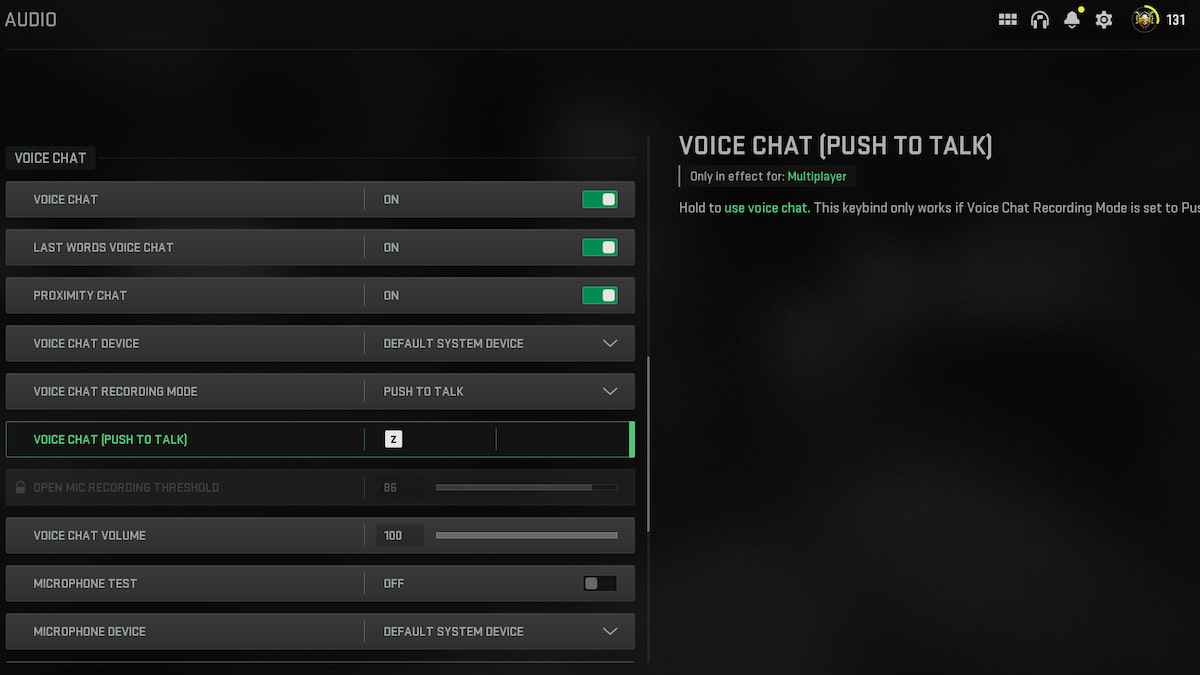Disable Last Words Voice Chat
The height and width of the screenshot is (675, 1200).
point(599,247)
